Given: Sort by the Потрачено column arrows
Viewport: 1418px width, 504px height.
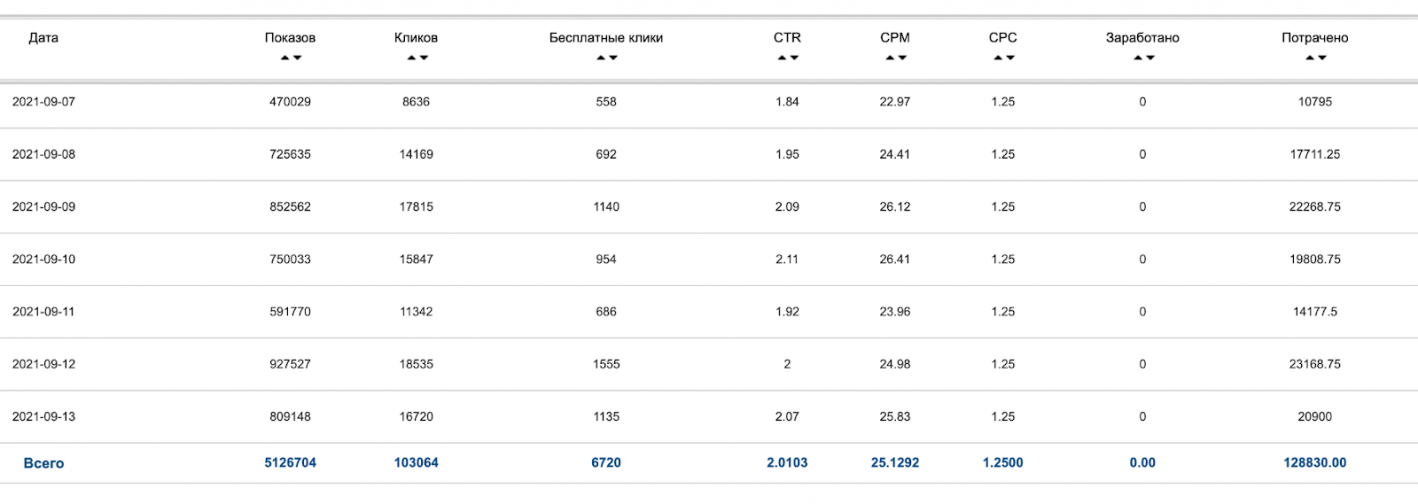Looking at the screenshot, I should click(1315, 58).
